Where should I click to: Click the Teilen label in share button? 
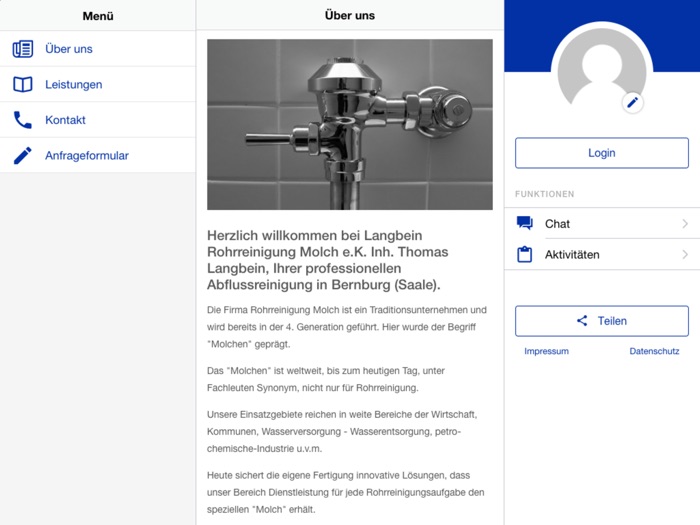click(612, 321)
